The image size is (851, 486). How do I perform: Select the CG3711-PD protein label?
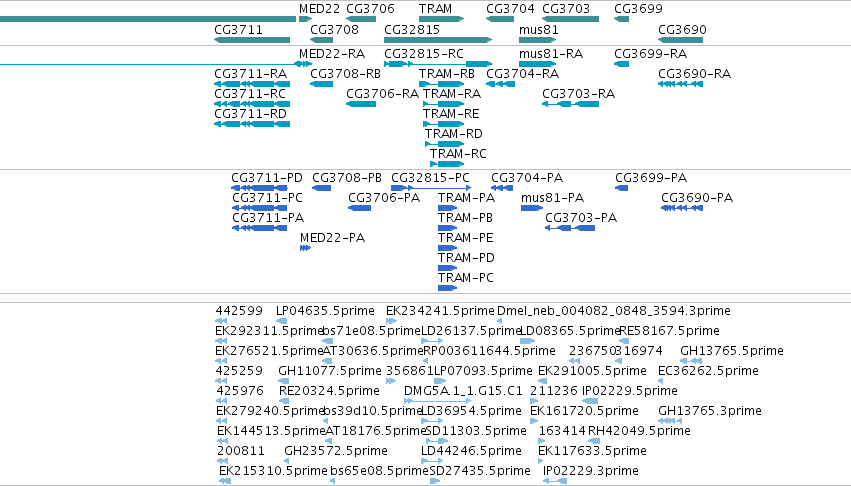(x=266, y=178)
